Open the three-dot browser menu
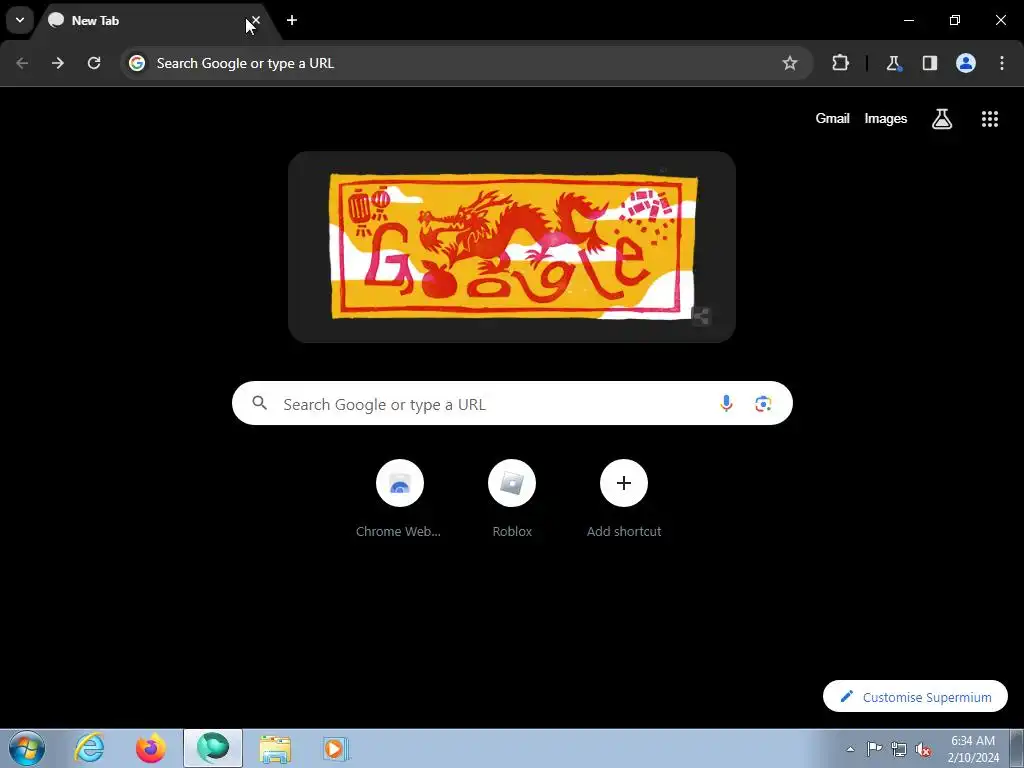The width and height of the screenshot is (1024, 768). (x=1002, y=63)
